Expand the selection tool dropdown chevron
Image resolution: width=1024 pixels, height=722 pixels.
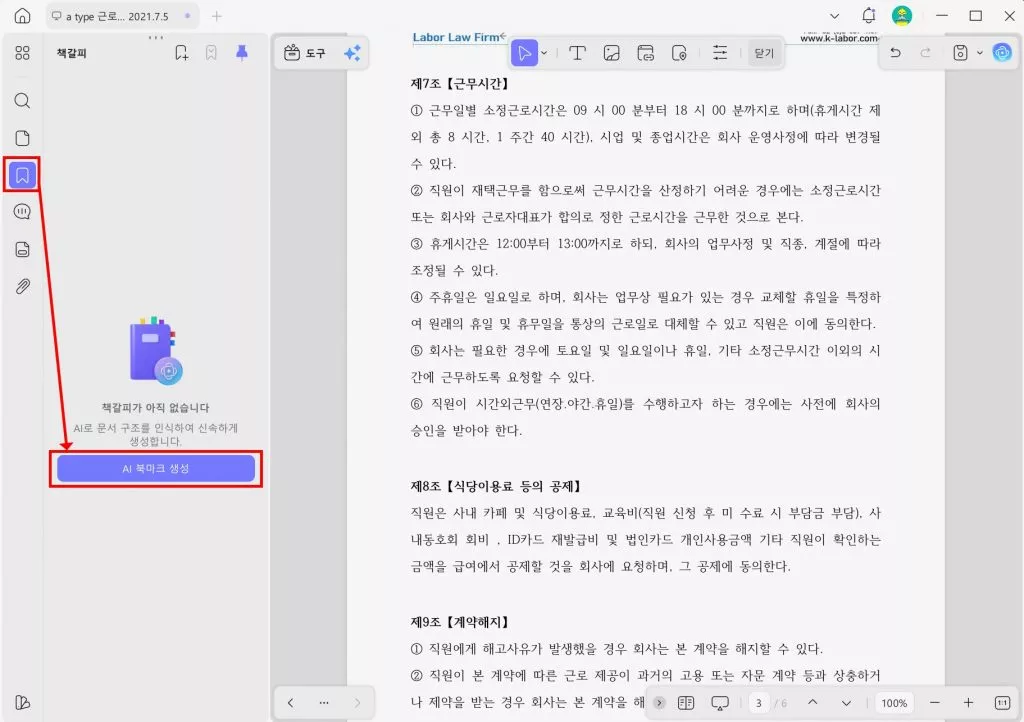click(543, 52)
